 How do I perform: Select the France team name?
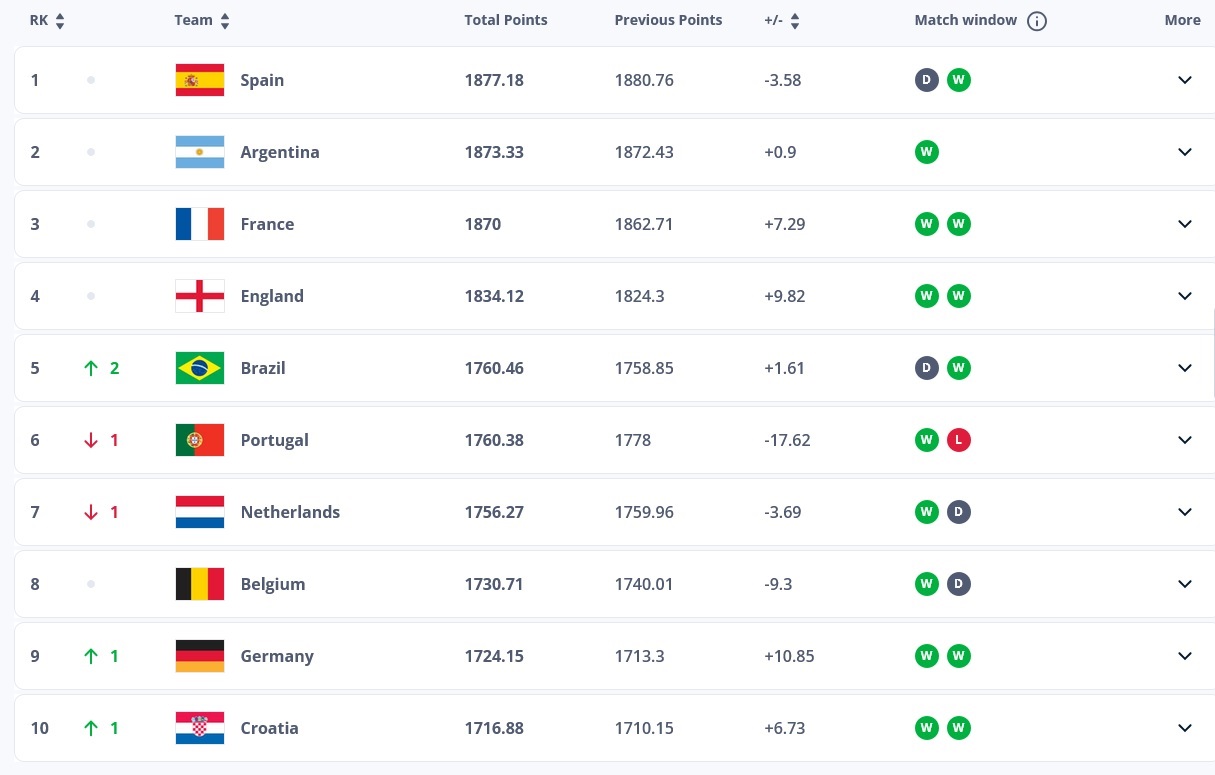click(267, 224)
